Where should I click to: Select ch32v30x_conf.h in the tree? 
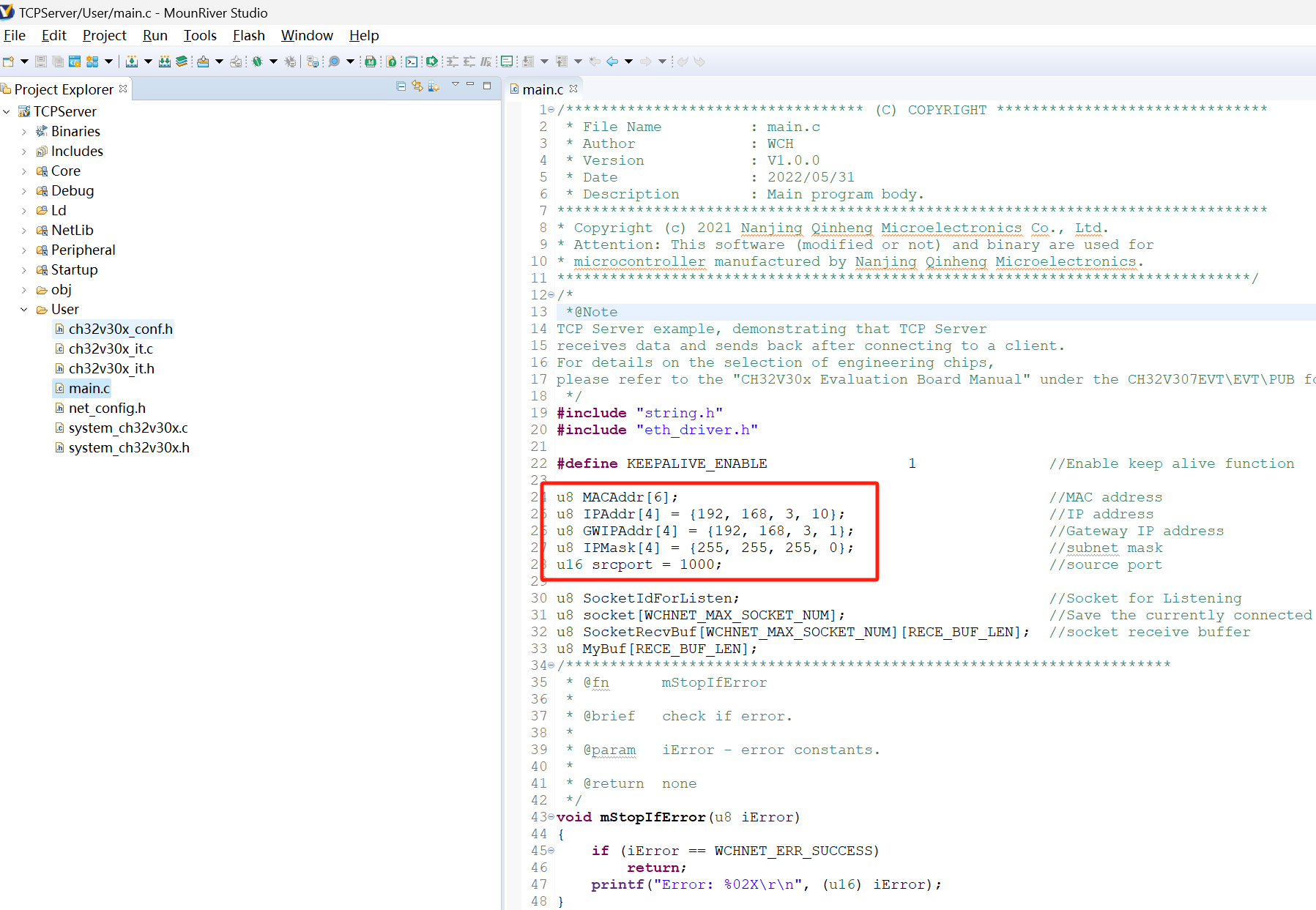pos(114,329)
